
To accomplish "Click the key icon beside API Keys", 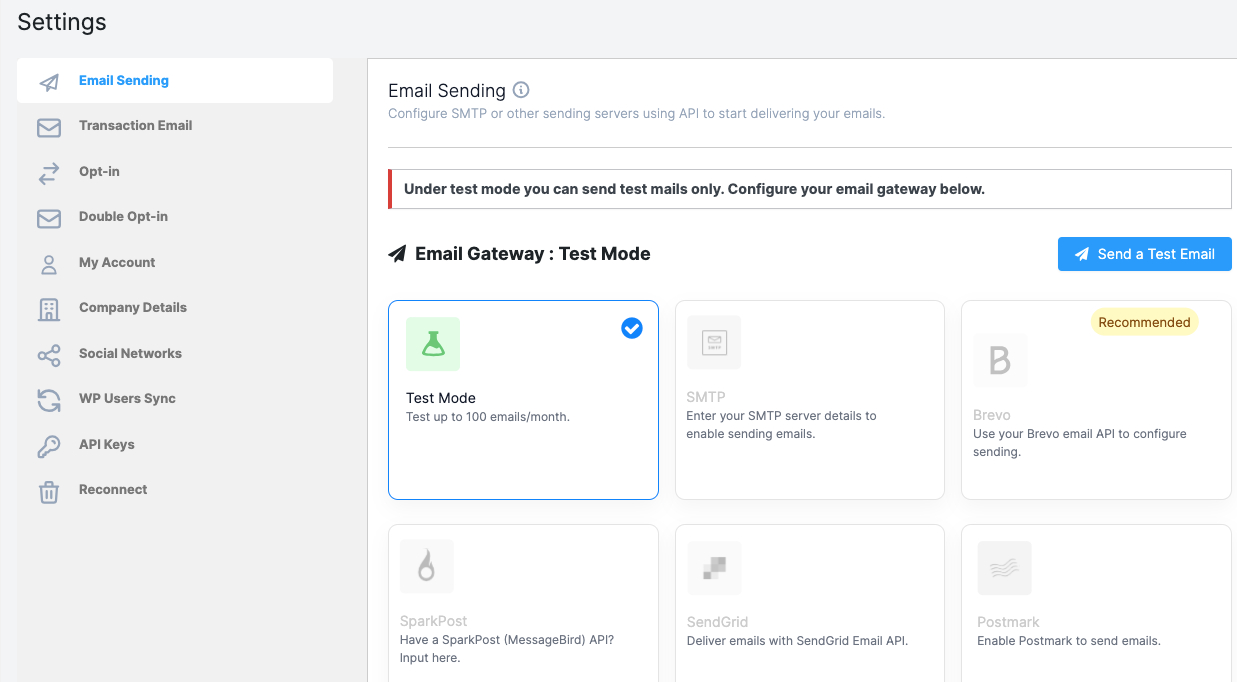I will [49, 446].
